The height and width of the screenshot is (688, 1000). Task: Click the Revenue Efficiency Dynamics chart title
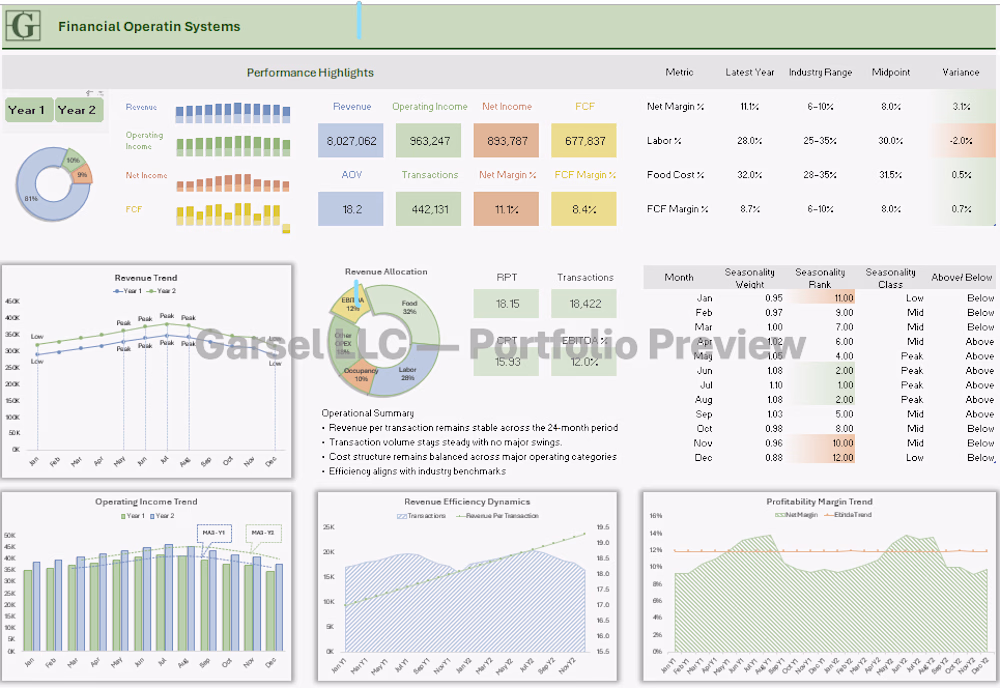pyautogui.click(x=467, y=502)
